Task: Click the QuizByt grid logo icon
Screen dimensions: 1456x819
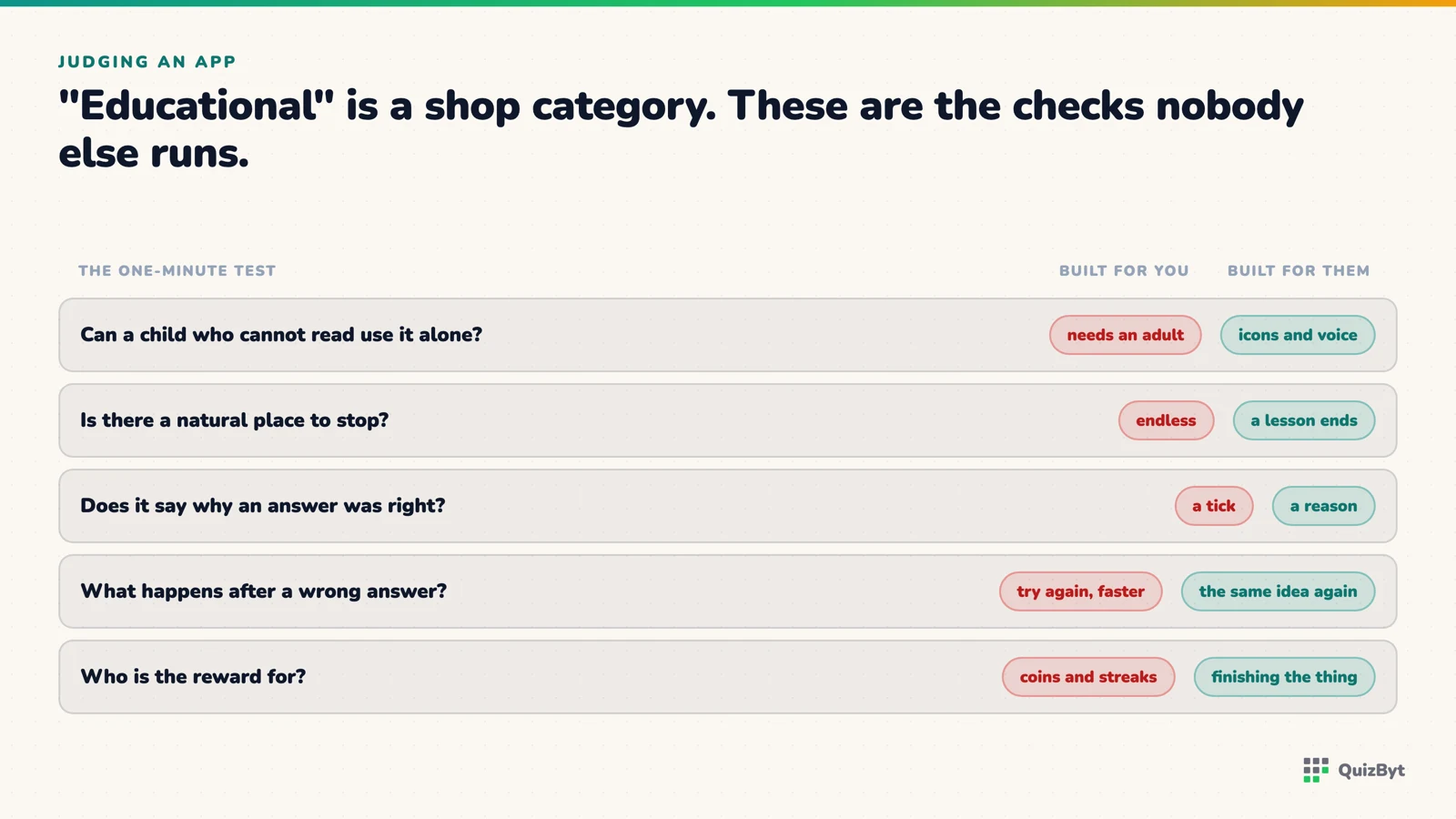Action: (x=1316, y=770)
